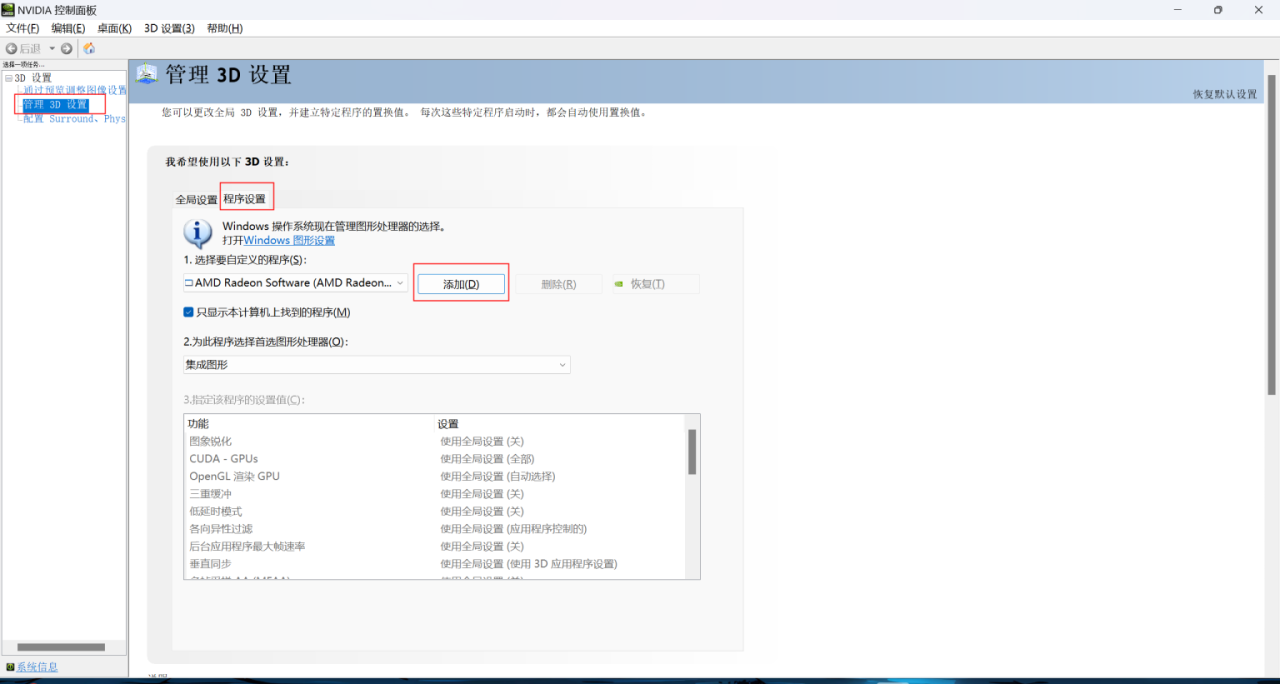Image resolution: width=1280 pixels, height=684 pixels.
Task: Click the home icon in the toolbar
Action: click(x=88, y=47)
